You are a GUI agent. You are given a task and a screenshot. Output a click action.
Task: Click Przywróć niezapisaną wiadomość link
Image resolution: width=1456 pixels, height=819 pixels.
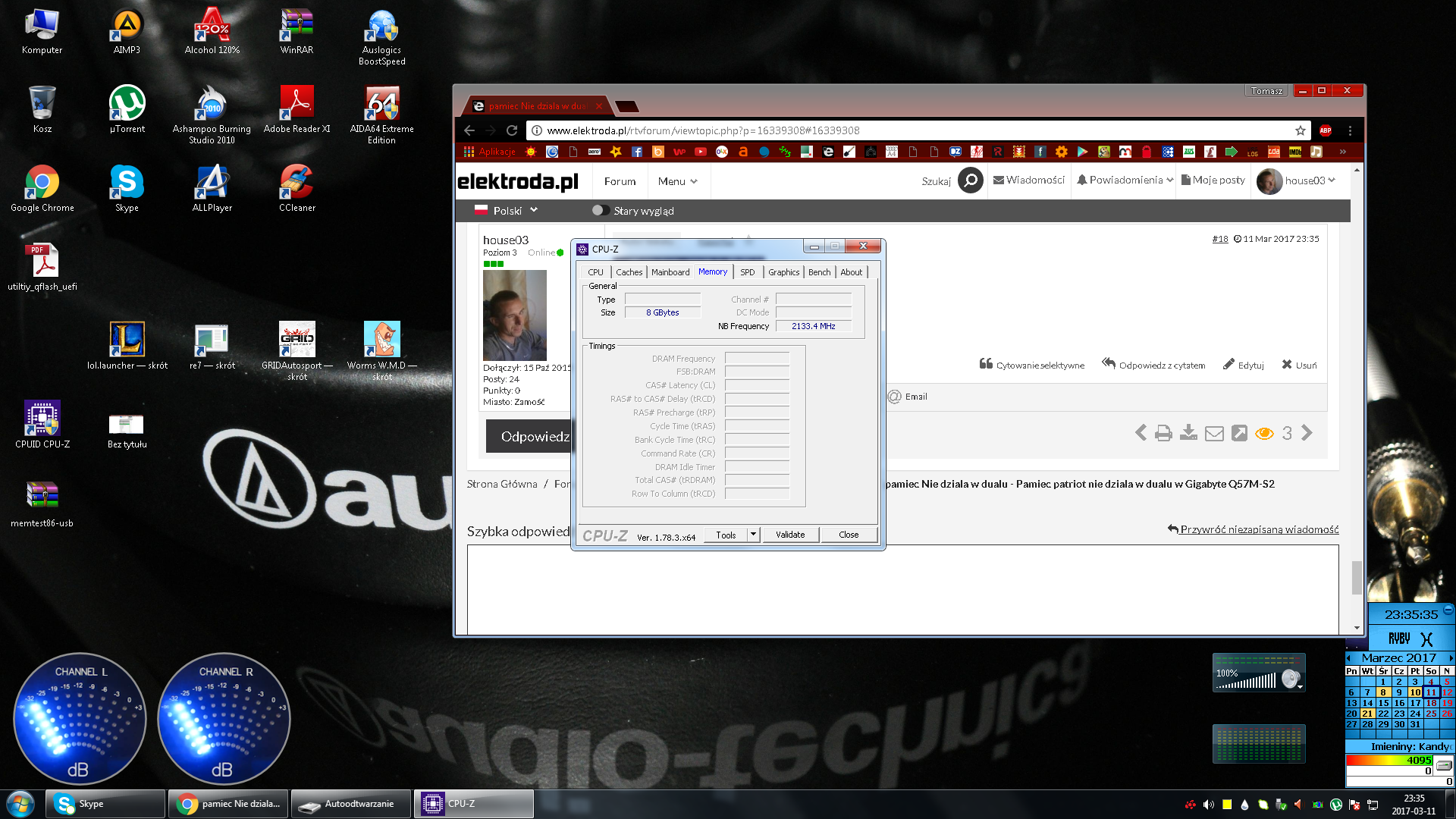1254,529
